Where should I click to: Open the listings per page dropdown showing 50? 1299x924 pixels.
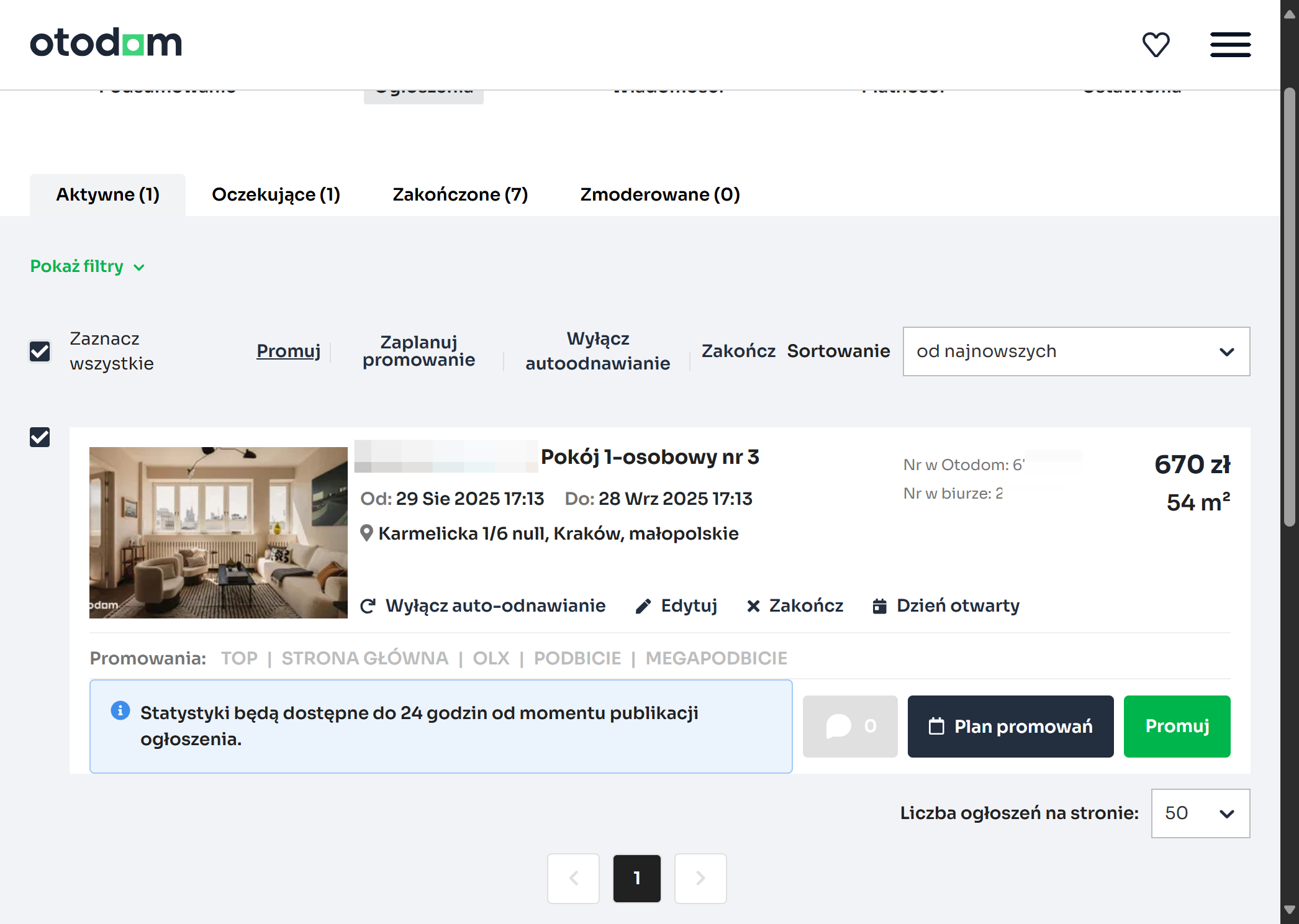click(x=1200, y=813)
